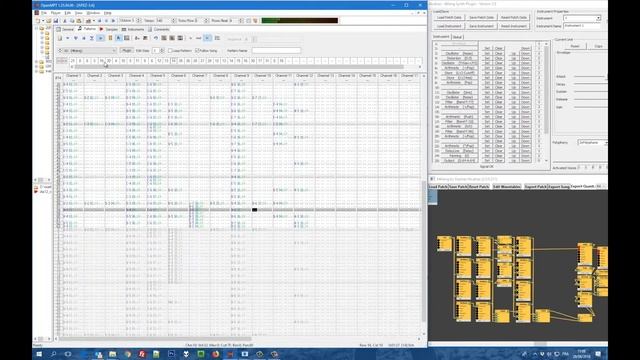
Task: Click the Cut scissors icon in OpenMPT toolbar
Action: (x=65, y=21)
